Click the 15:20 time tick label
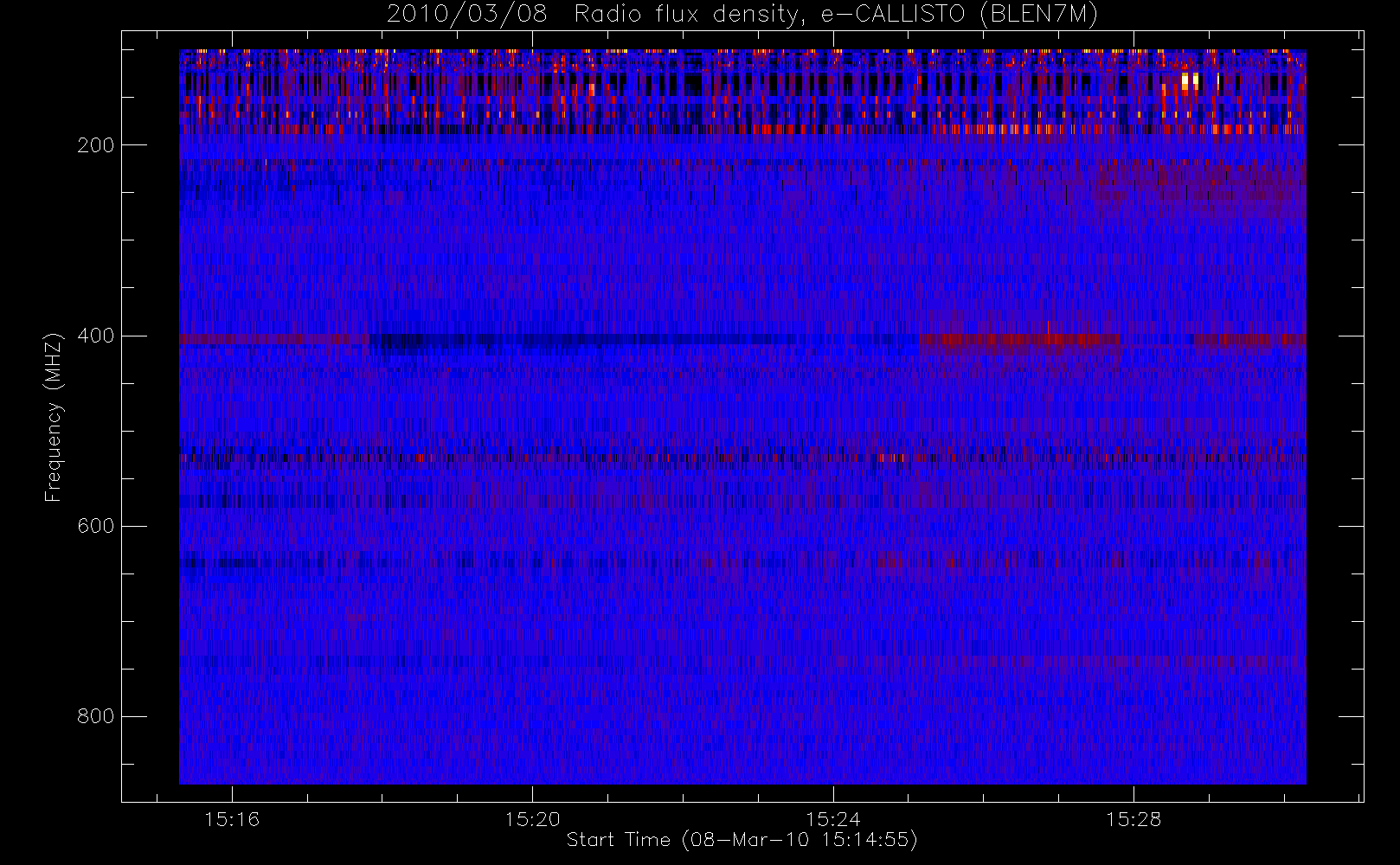Screen dimensions: 1400x865 tap(532, 818)
